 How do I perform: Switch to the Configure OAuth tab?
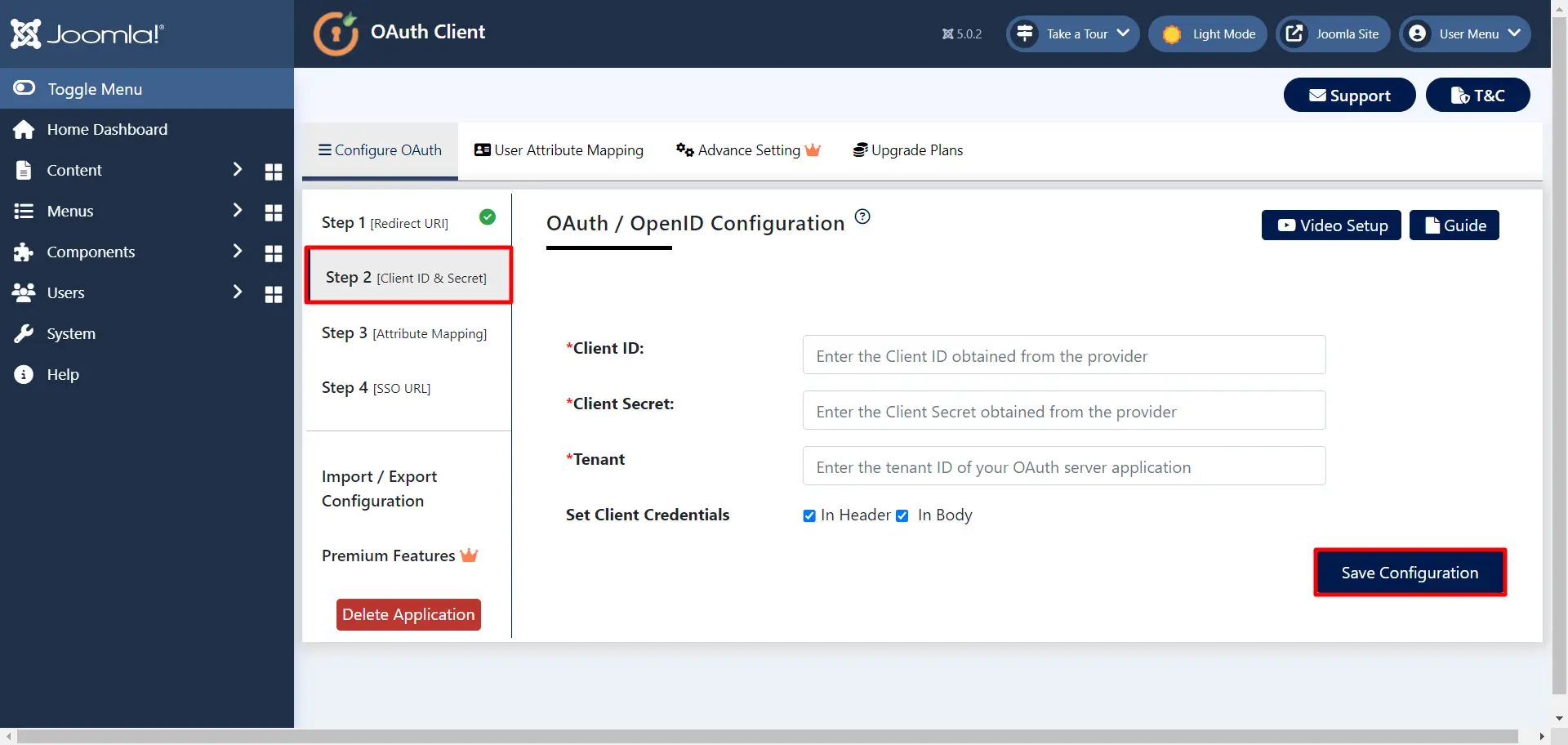pyautogui.click(x=380, y=150)
